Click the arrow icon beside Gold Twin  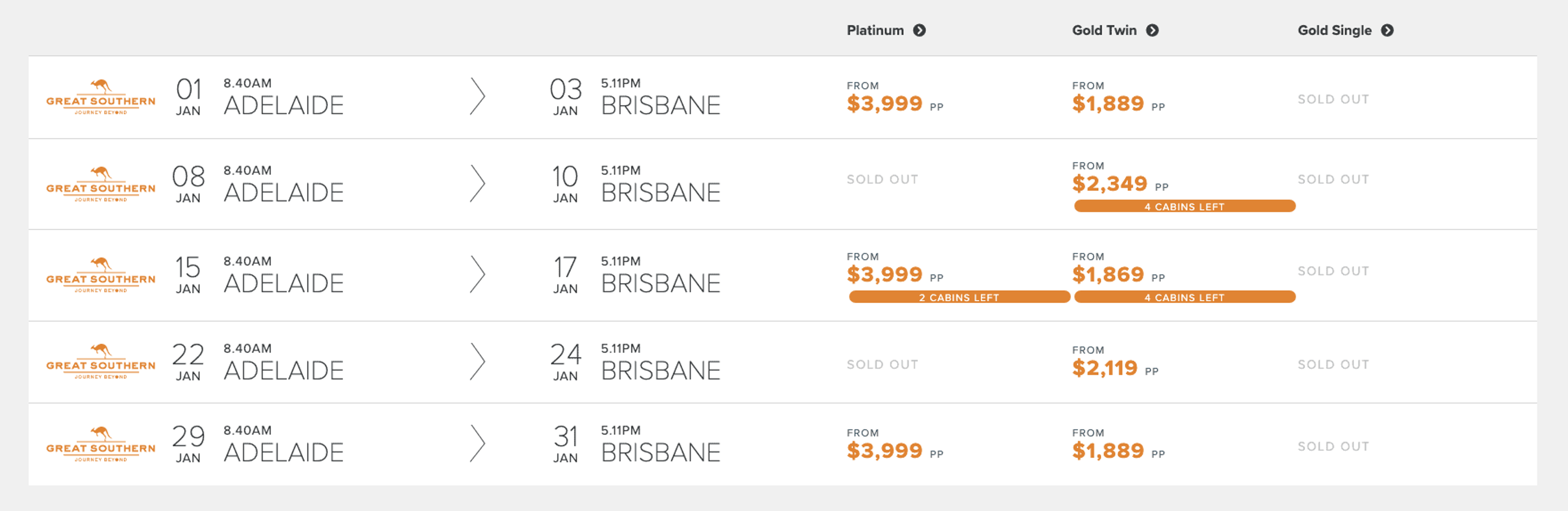(1151, 31)
